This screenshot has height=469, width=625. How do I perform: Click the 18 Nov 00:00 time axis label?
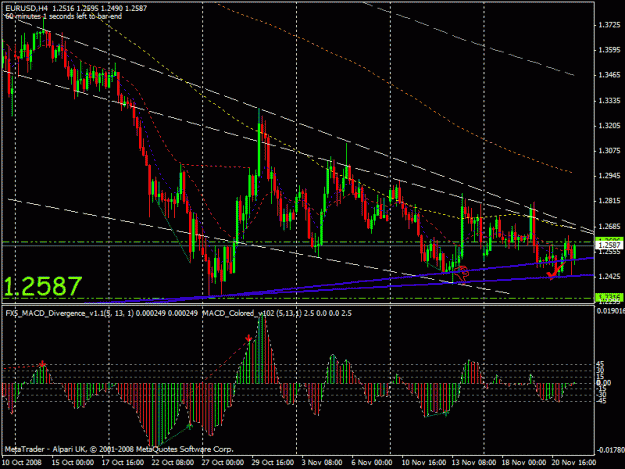click(x=524, y=462)
